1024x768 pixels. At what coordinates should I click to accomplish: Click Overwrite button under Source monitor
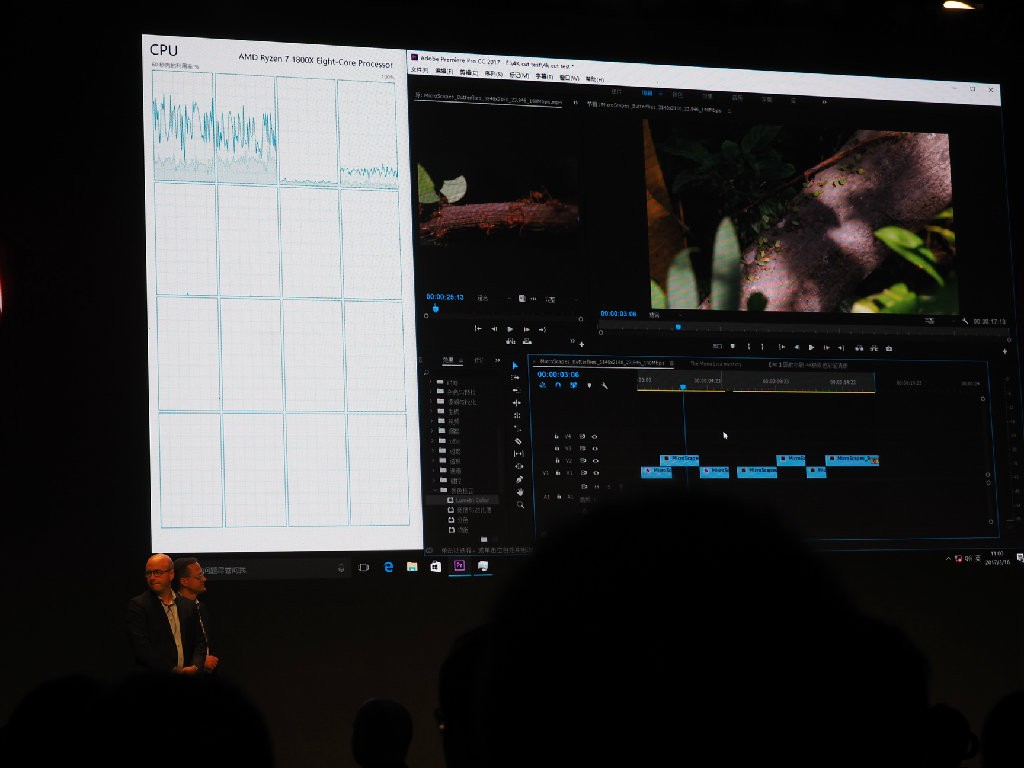pyautogui.click(x=526, y=342)
